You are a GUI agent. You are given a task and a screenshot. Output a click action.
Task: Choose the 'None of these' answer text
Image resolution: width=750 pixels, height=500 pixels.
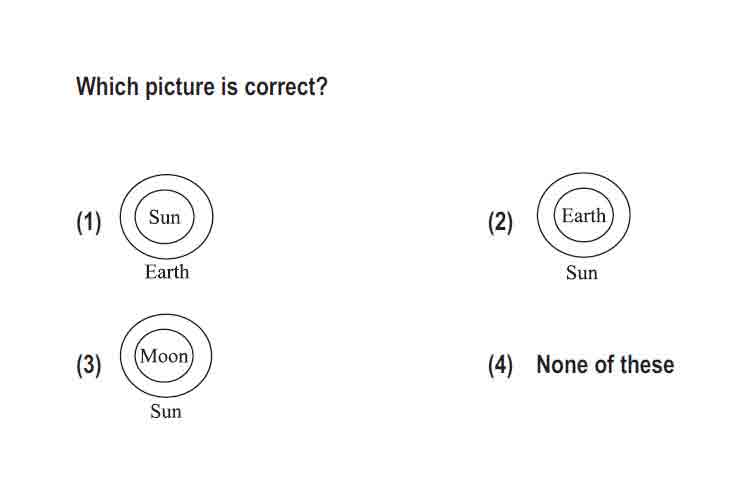pyautogui.click(x=605, y=365)
